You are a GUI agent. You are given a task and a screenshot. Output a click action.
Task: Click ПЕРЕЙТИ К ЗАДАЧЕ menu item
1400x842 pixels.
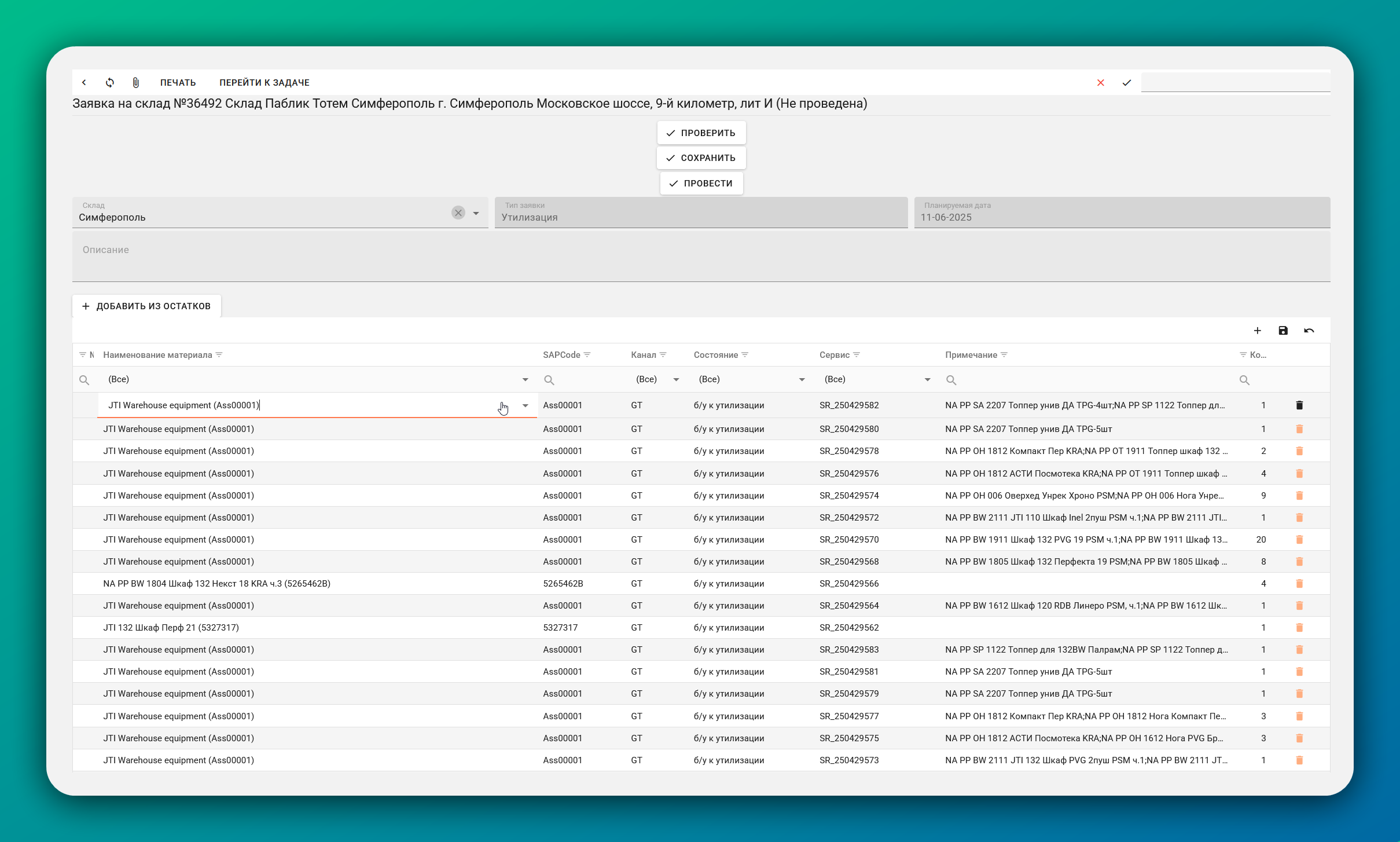(264, 83)
